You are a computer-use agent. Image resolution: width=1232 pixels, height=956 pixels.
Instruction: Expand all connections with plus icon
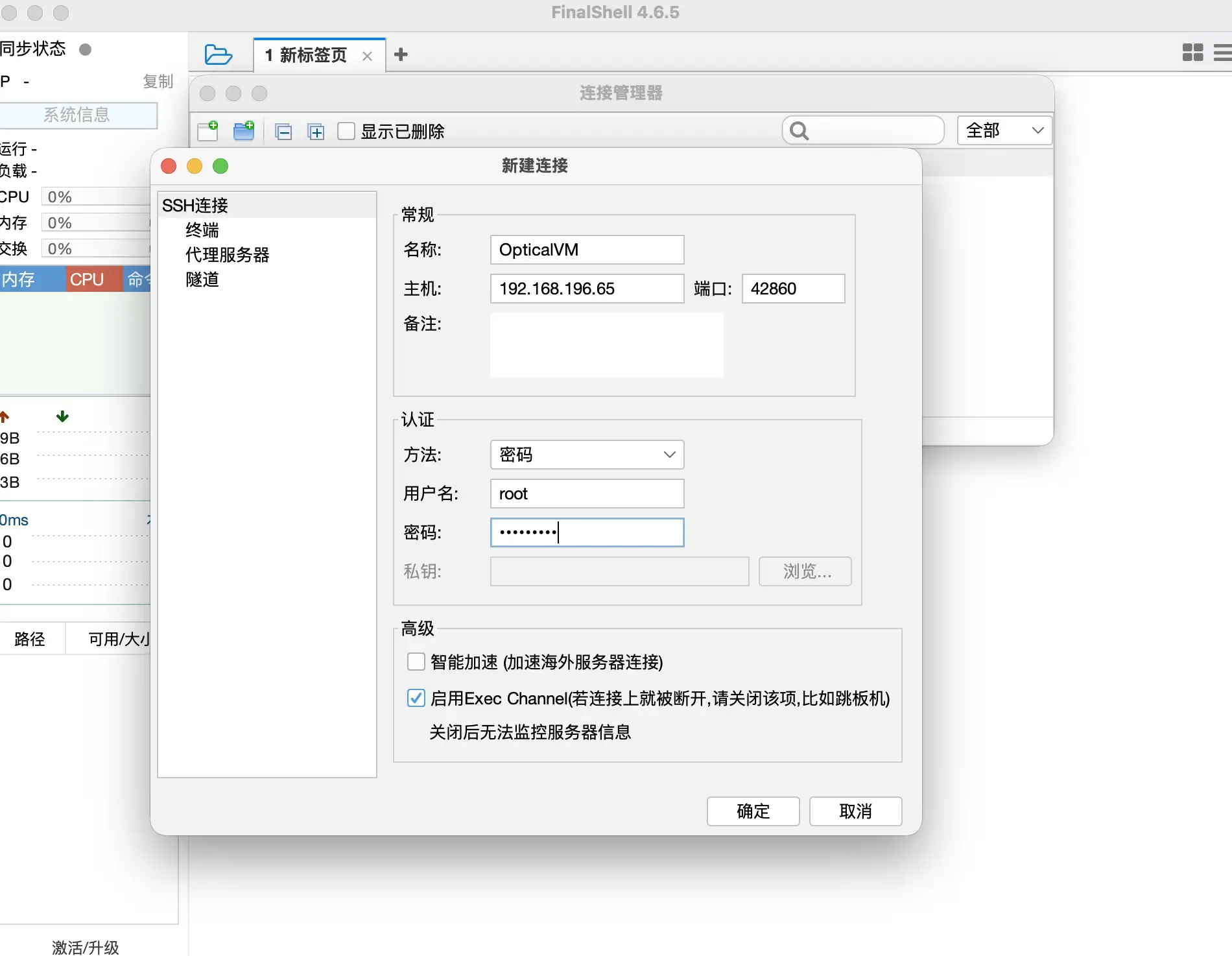(316, 132)
